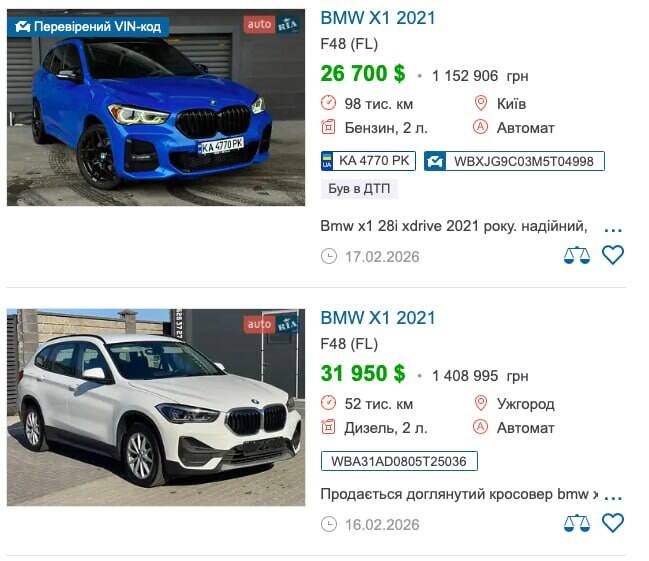The height and width of the screenshot is (561, 649).
Task: Open the white BMW X1 photo
Action: (156, 407)
